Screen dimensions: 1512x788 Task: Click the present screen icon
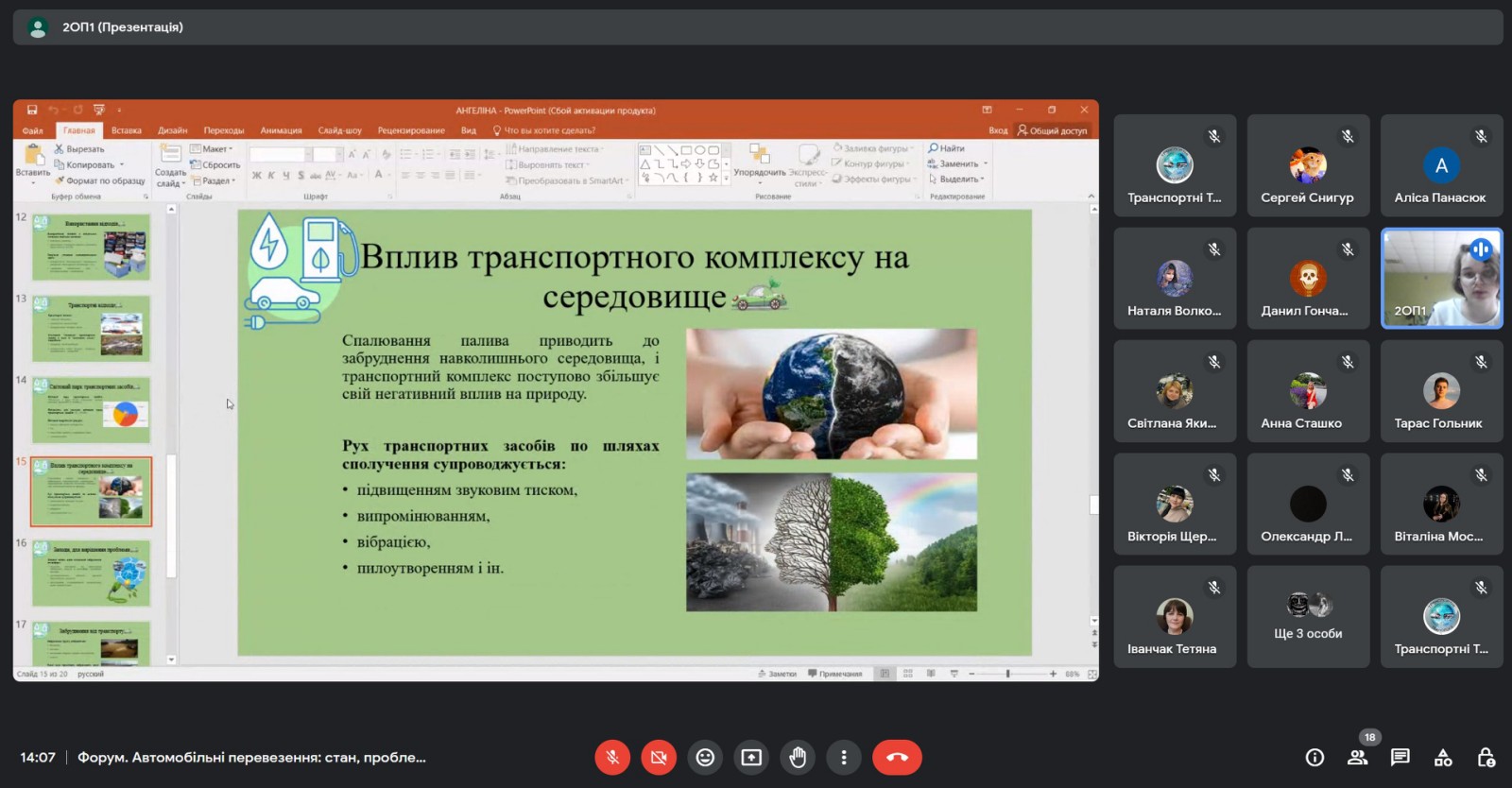[x=751, y=757]
